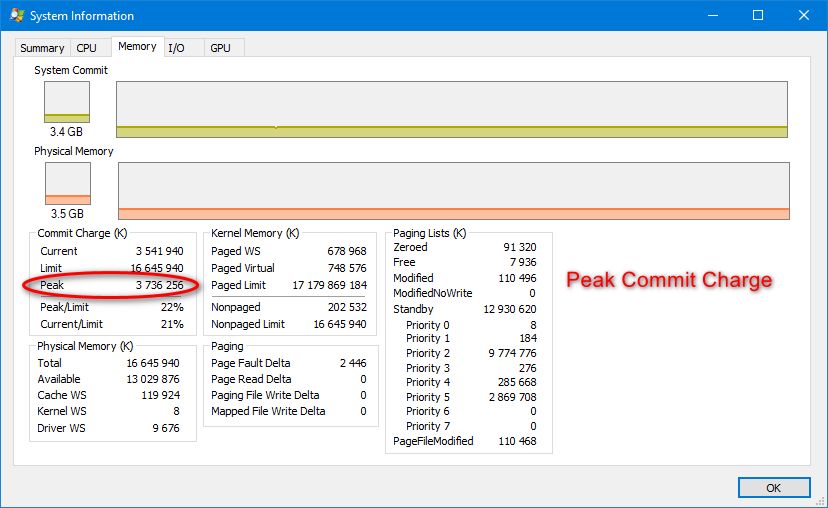Click the Page Fault Delta value
828x508 pixels.
pos(352,363)
